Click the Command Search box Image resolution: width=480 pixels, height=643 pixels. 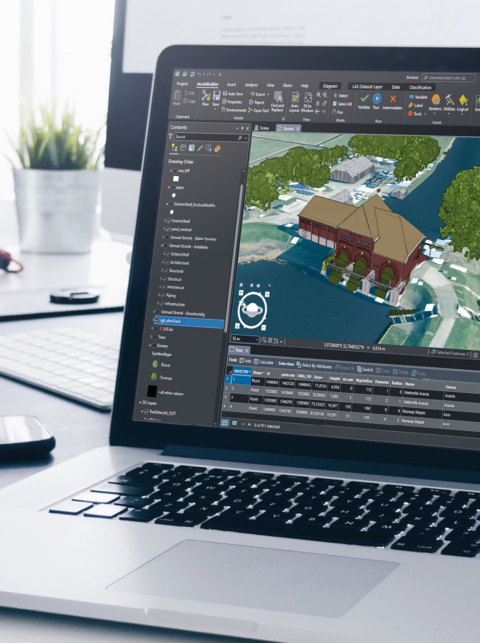pyautogui.click(x=449, y=78)
